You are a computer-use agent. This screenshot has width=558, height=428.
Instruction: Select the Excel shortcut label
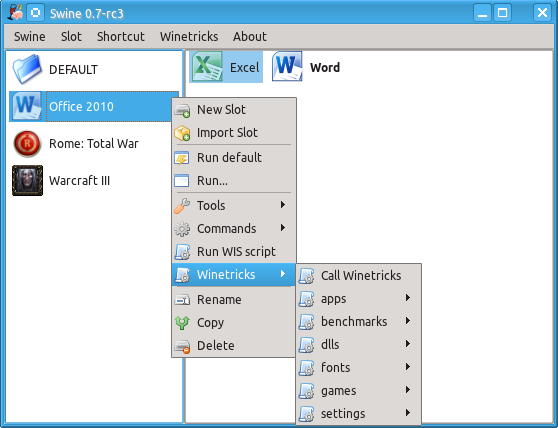tap(244, 68)
